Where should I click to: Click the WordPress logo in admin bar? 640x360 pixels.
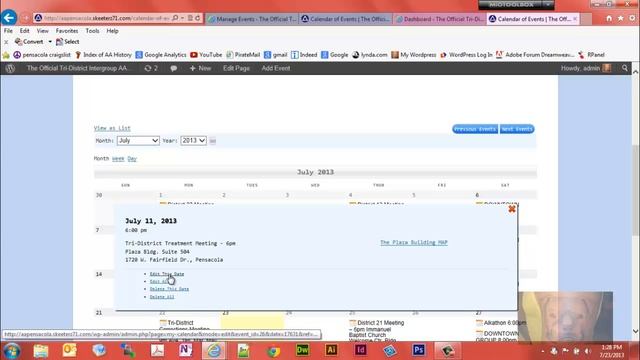[x=10, y=69]
